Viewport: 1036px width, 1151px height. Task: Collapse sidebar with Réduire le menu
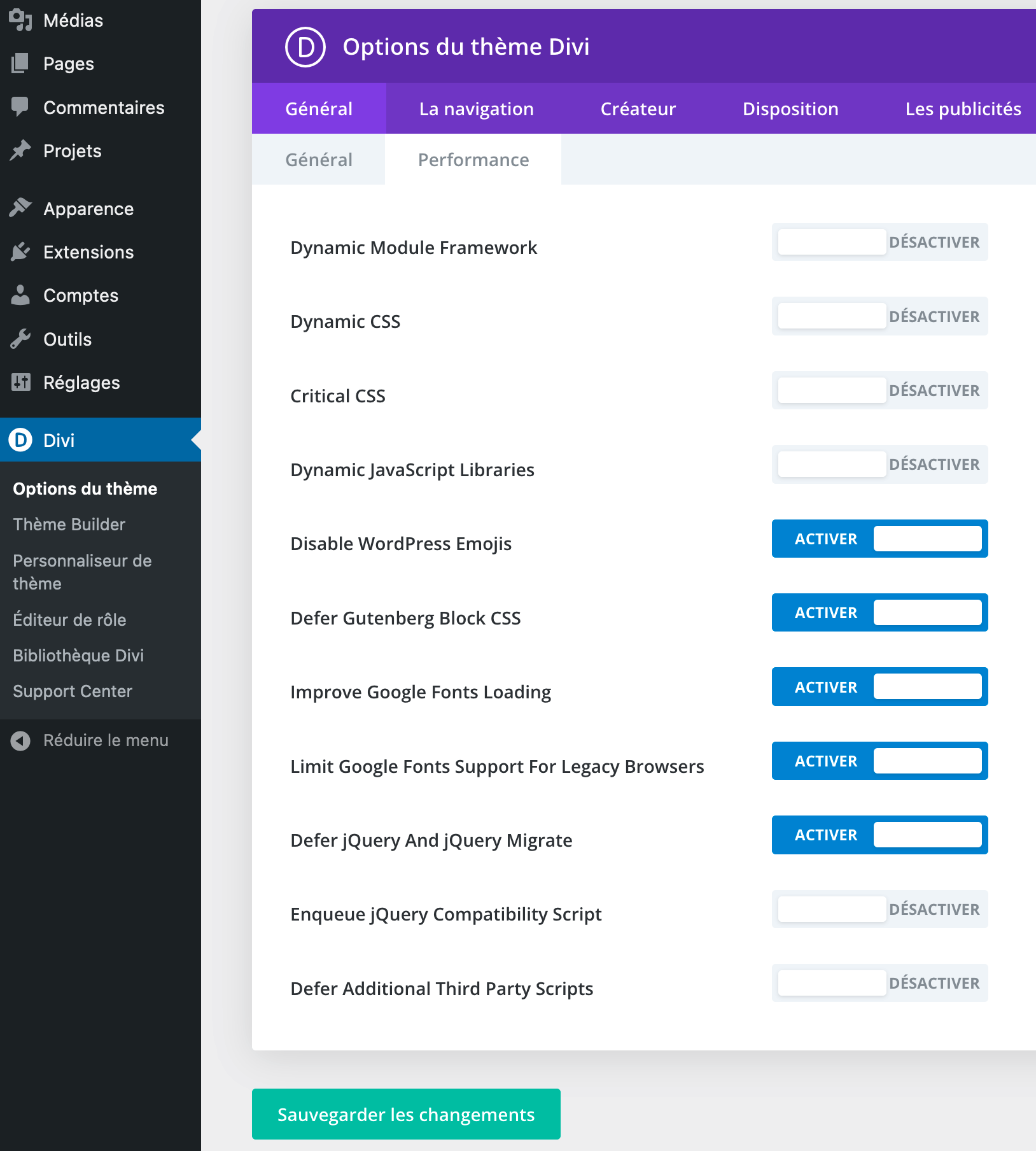point(90,740)
